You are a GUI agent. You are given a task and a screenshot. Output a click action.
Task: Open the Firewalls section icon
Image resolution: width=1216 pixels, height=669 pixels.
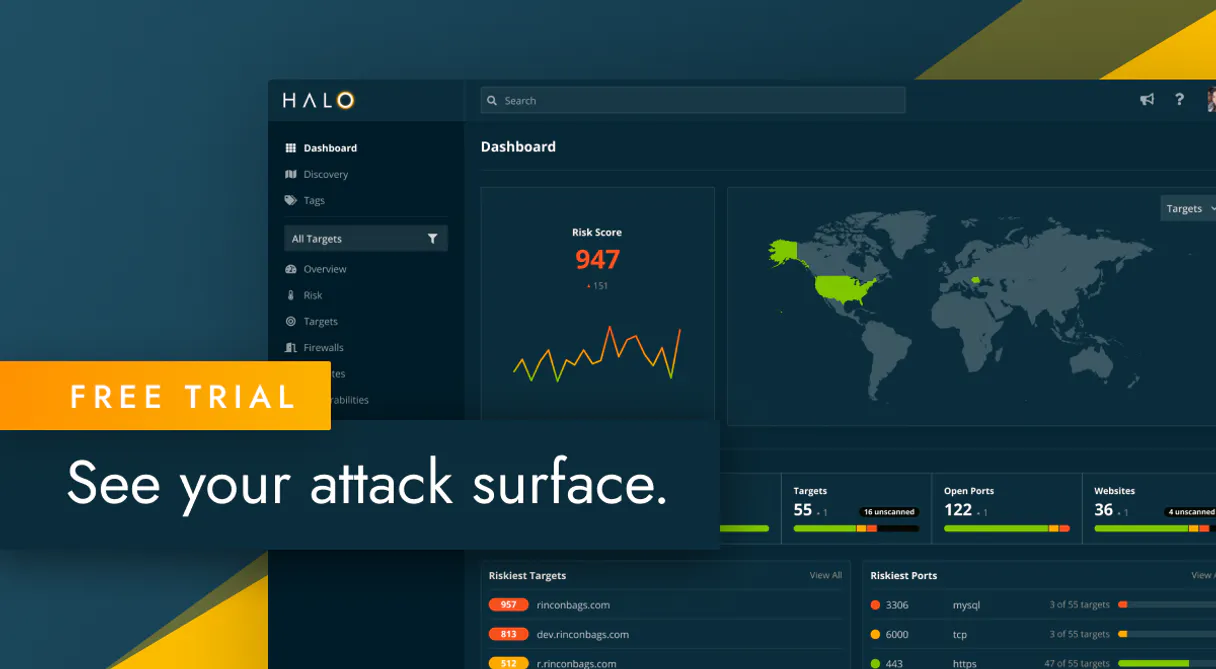point(290,347)
